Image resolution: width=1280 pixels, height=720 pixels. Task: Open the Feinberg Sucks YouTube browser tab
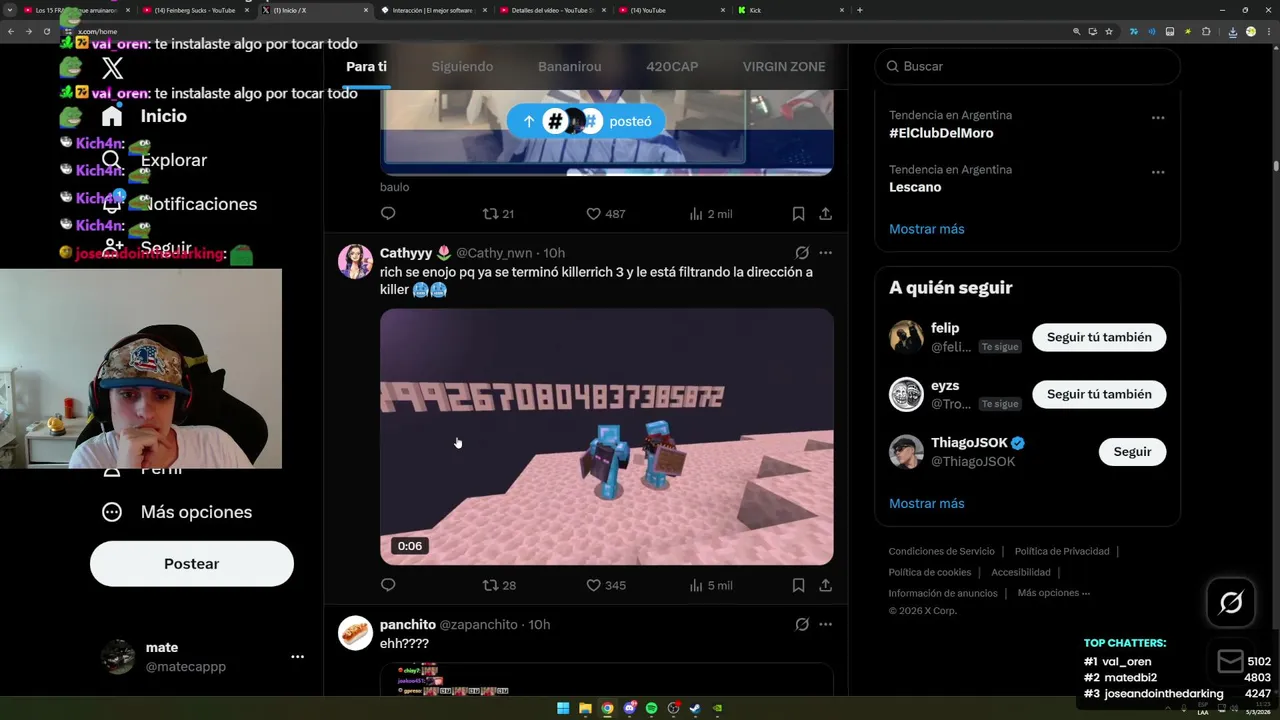coord(194,10)
